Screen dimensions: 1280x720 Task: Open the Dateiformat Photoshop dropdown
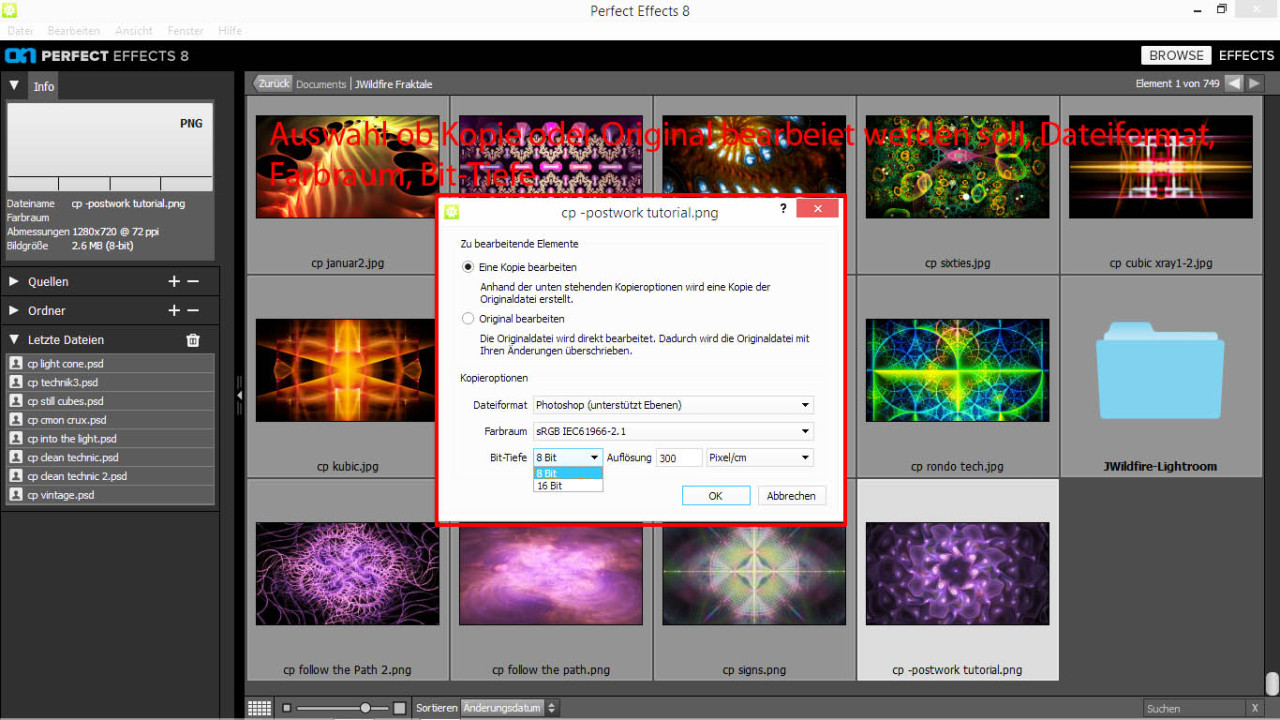point(673,405)
